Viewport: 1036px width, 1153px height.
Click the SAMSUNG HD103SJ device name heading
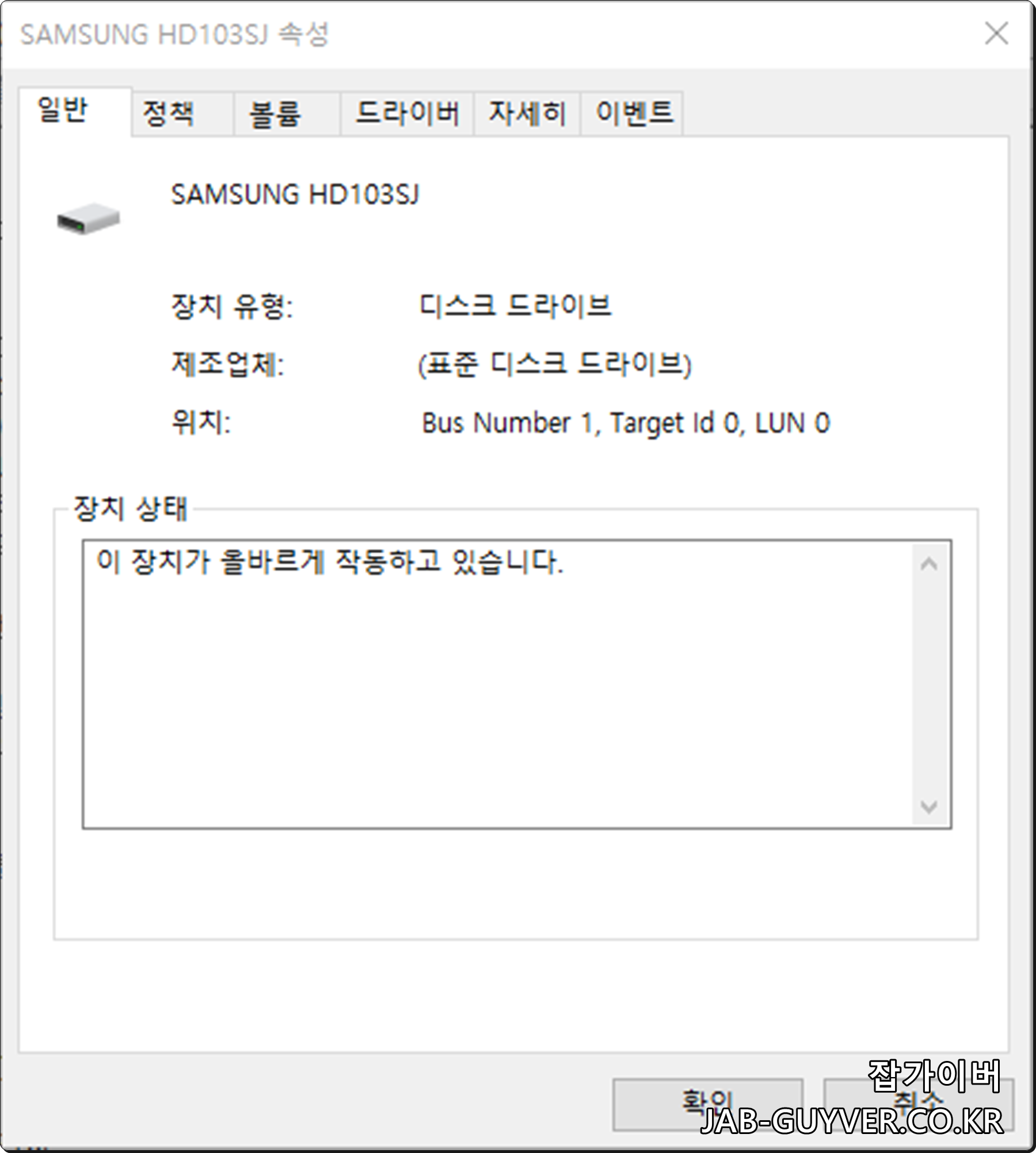[295, 194]
